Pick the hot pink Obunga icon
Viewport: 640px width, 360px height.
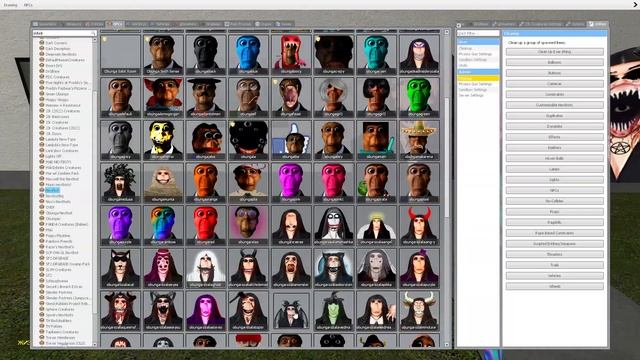pos(333,182)
